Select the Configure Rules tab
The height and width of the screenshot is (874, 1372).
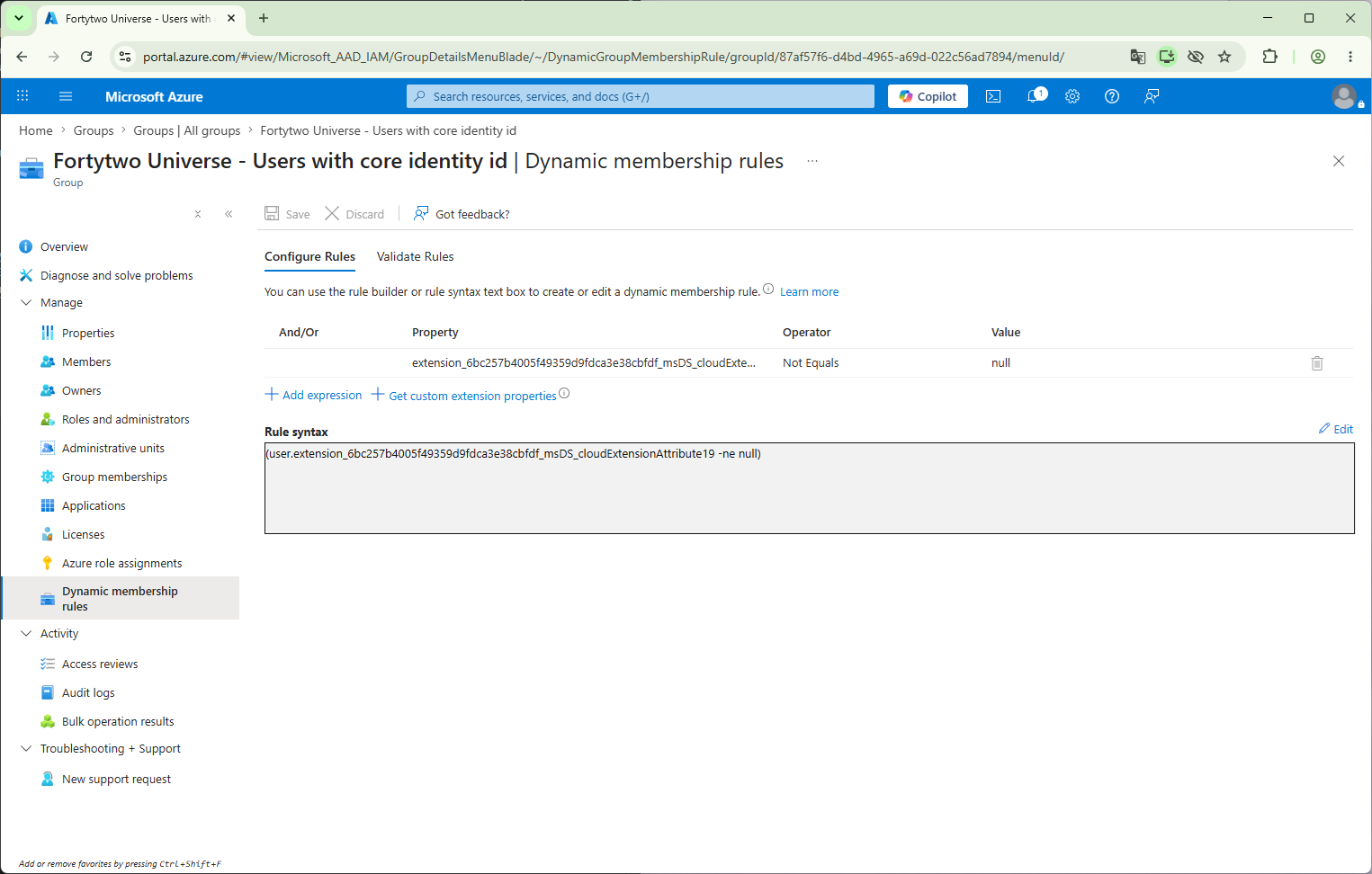pos(309,257)
